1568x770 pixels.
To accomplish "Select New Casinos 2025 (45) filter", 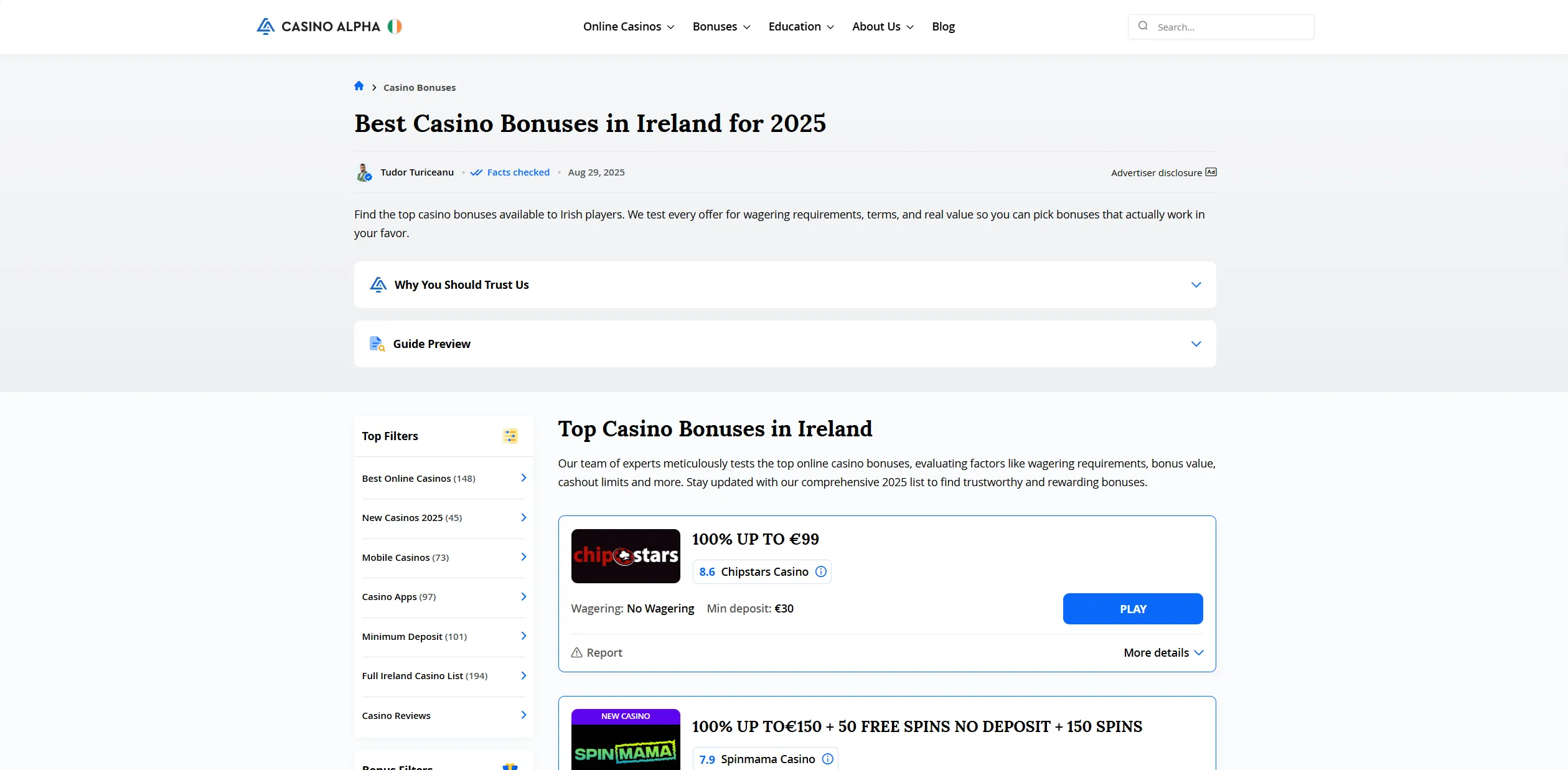I will click(444, 518).
